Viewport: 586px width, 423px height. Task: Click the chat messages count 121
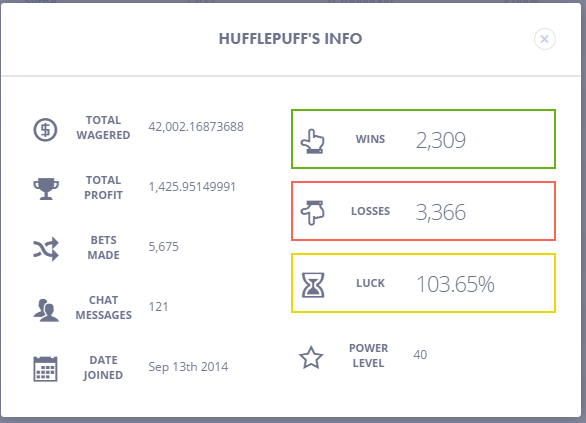pos(158,307)
